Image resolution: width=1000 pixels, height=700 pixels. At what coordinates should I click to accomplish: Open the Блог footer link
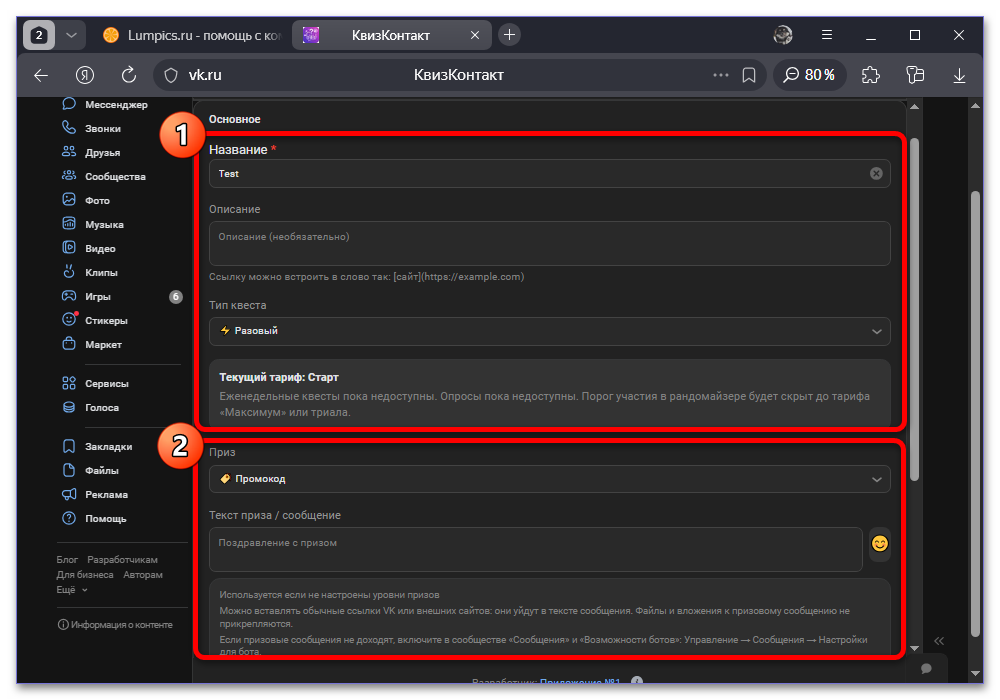tap(67, 560)
